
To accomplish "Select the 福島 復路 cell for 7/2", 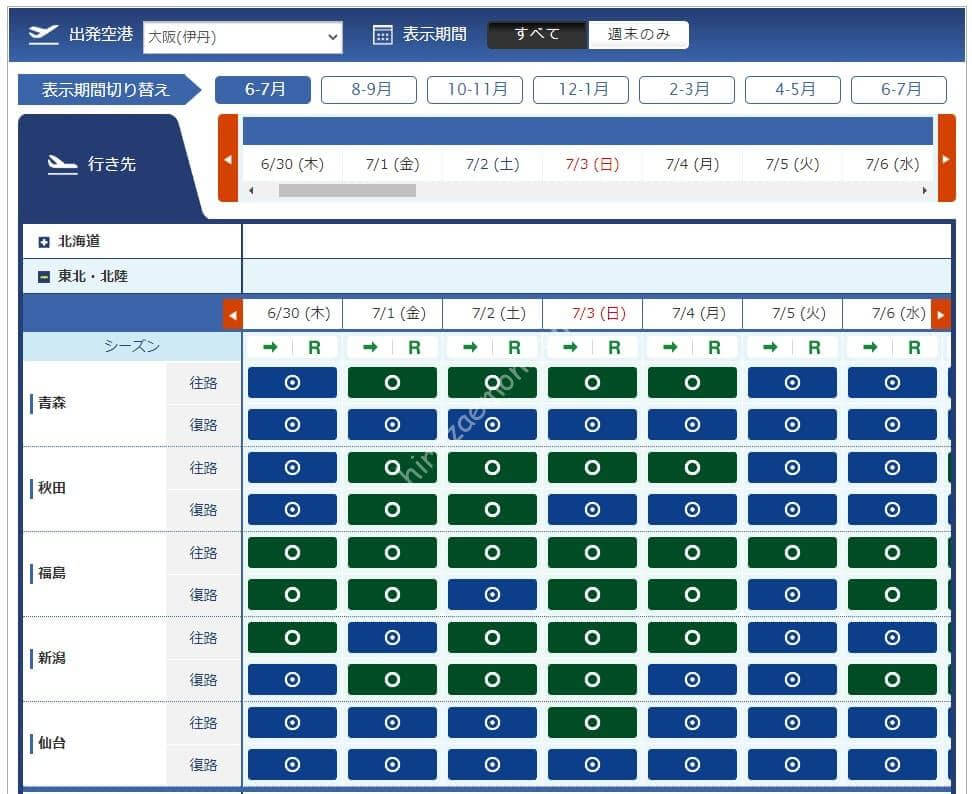I will coord(492,595).
